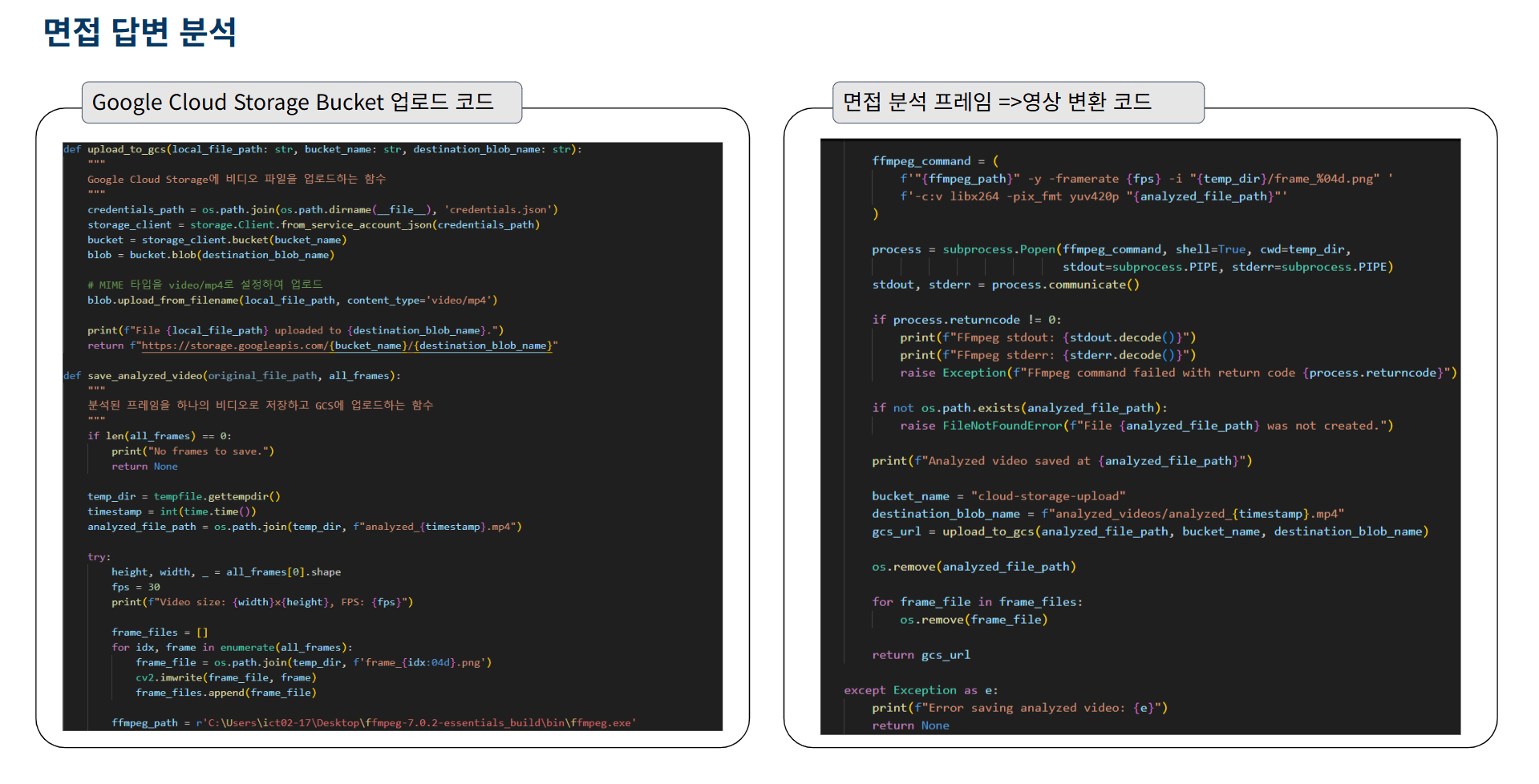This screenshot has height=784, width=1539.
Task: Click the cv2.imwrite(frame_file, frame) line
Action: coord(225,677)
